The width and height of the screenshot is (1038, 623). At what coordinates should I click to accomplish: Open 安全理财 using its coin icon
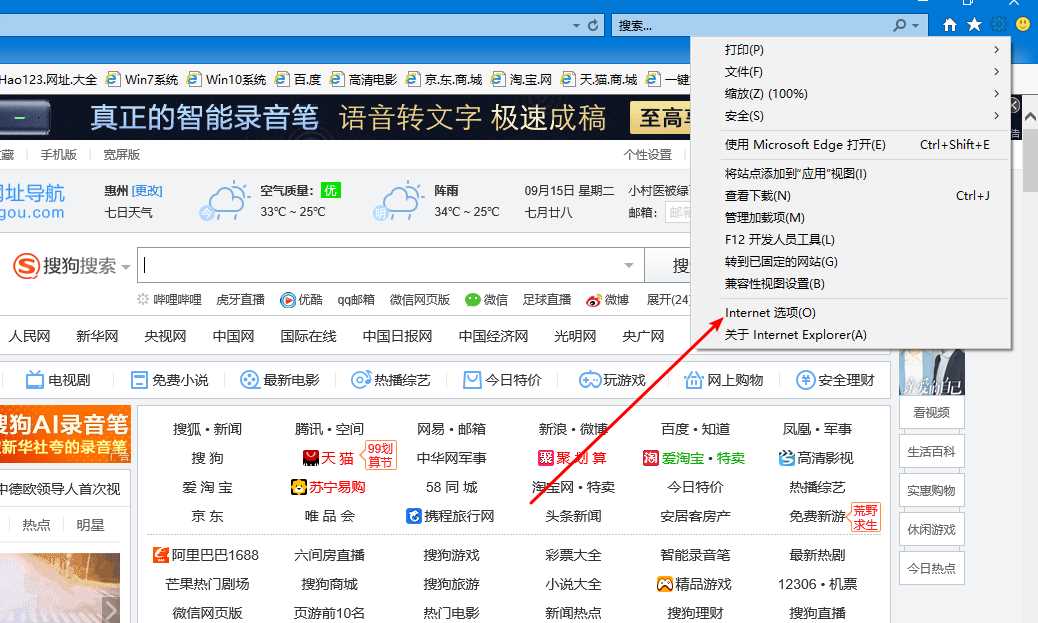coord(805,381)
